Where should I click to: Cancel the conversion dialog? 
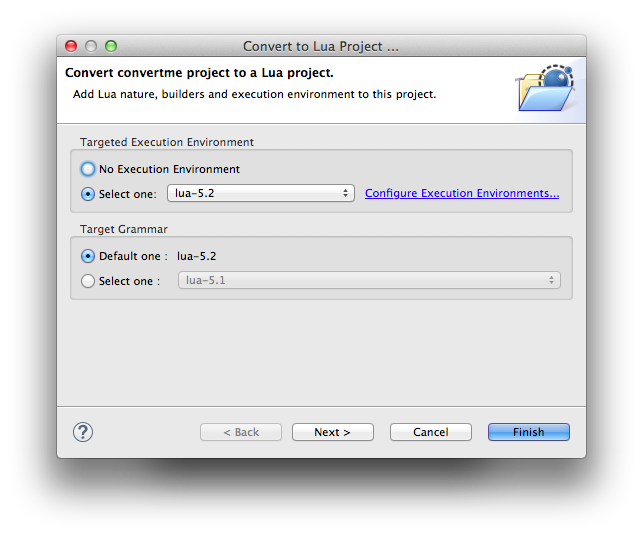coord(431,432)
